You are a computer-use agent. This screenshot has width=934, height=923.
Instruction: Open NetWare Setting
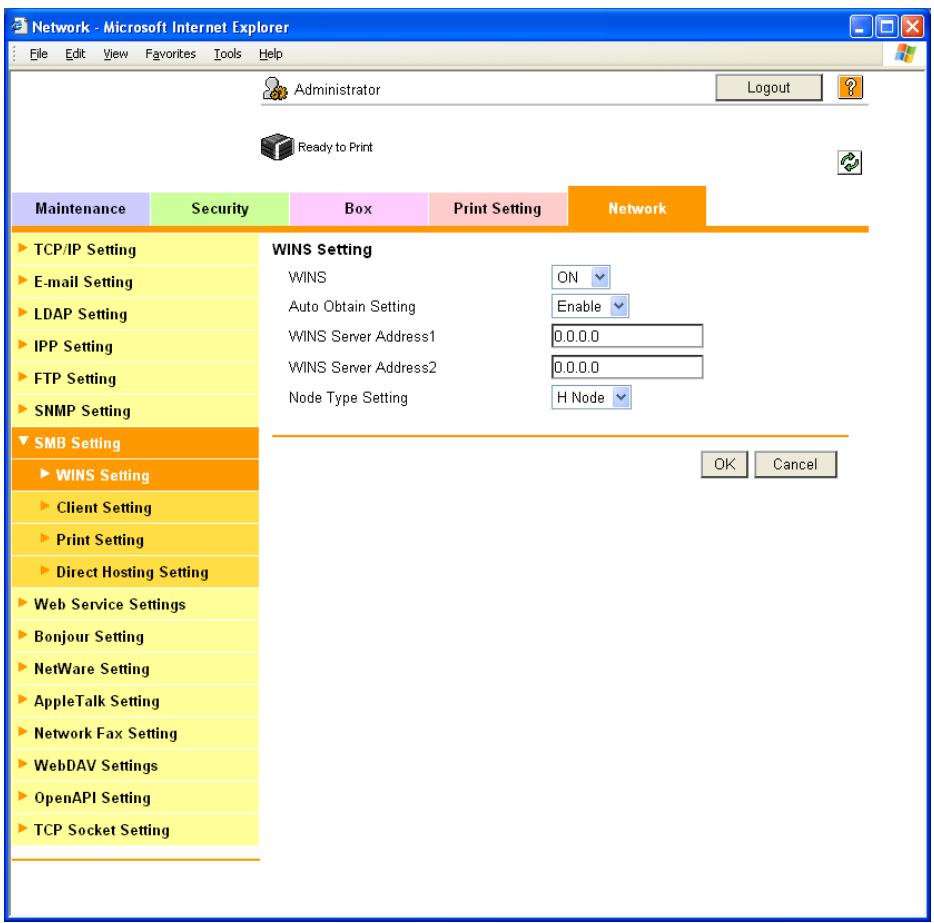(135, 668)
